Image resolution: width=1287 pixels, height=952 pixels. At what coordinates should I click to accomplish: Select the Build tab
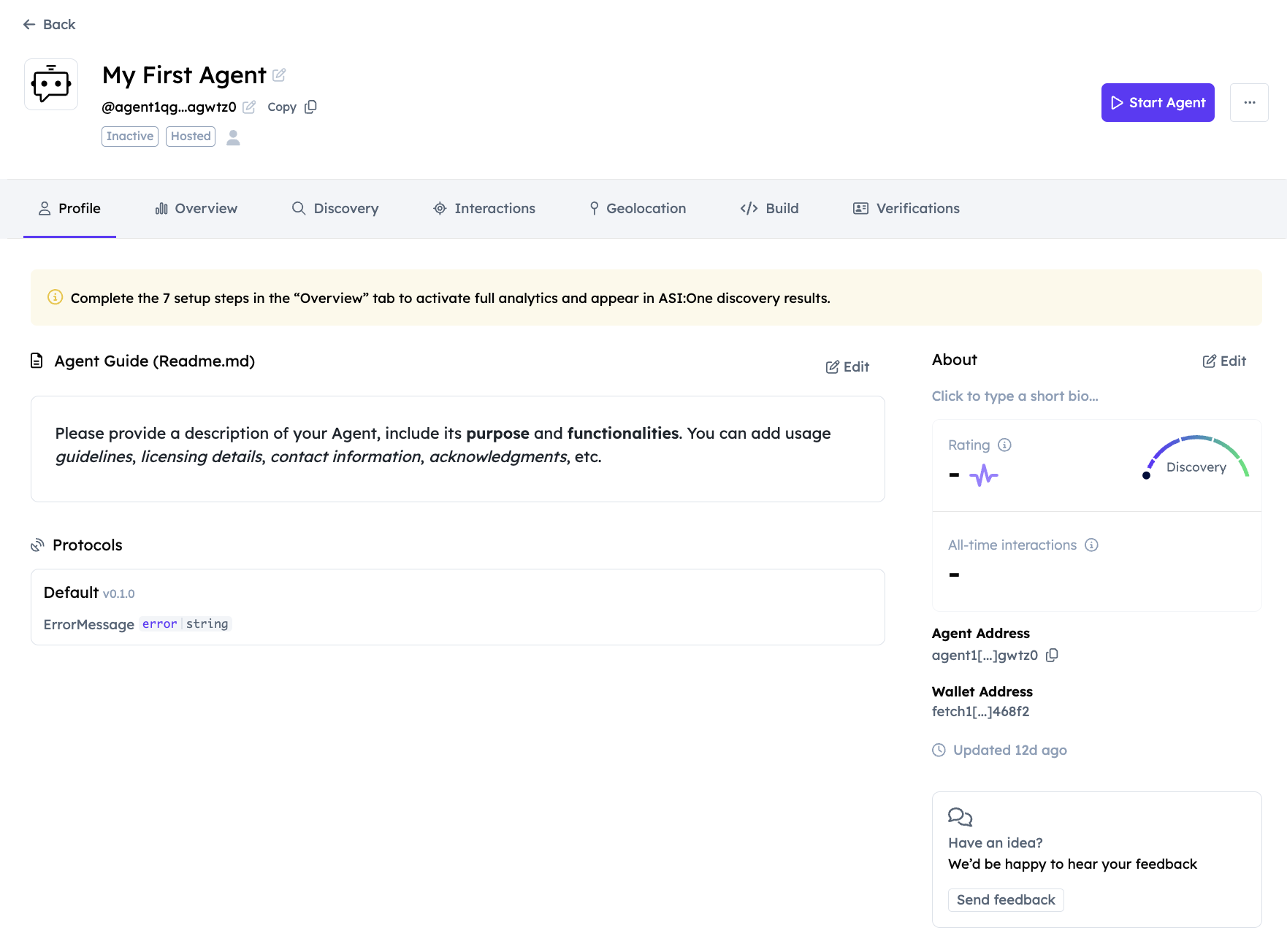(x=769, y=209)
